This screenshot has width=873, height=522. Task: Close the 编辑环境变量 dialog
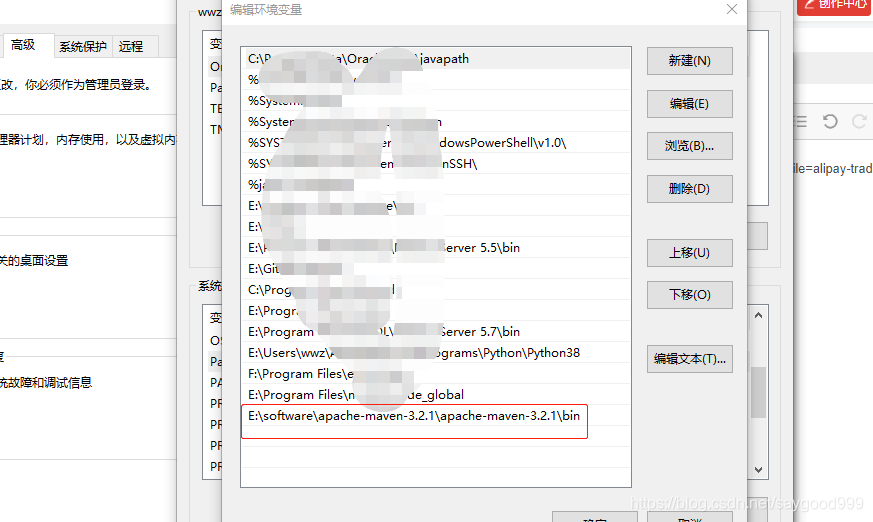click(x=732, y=9)
